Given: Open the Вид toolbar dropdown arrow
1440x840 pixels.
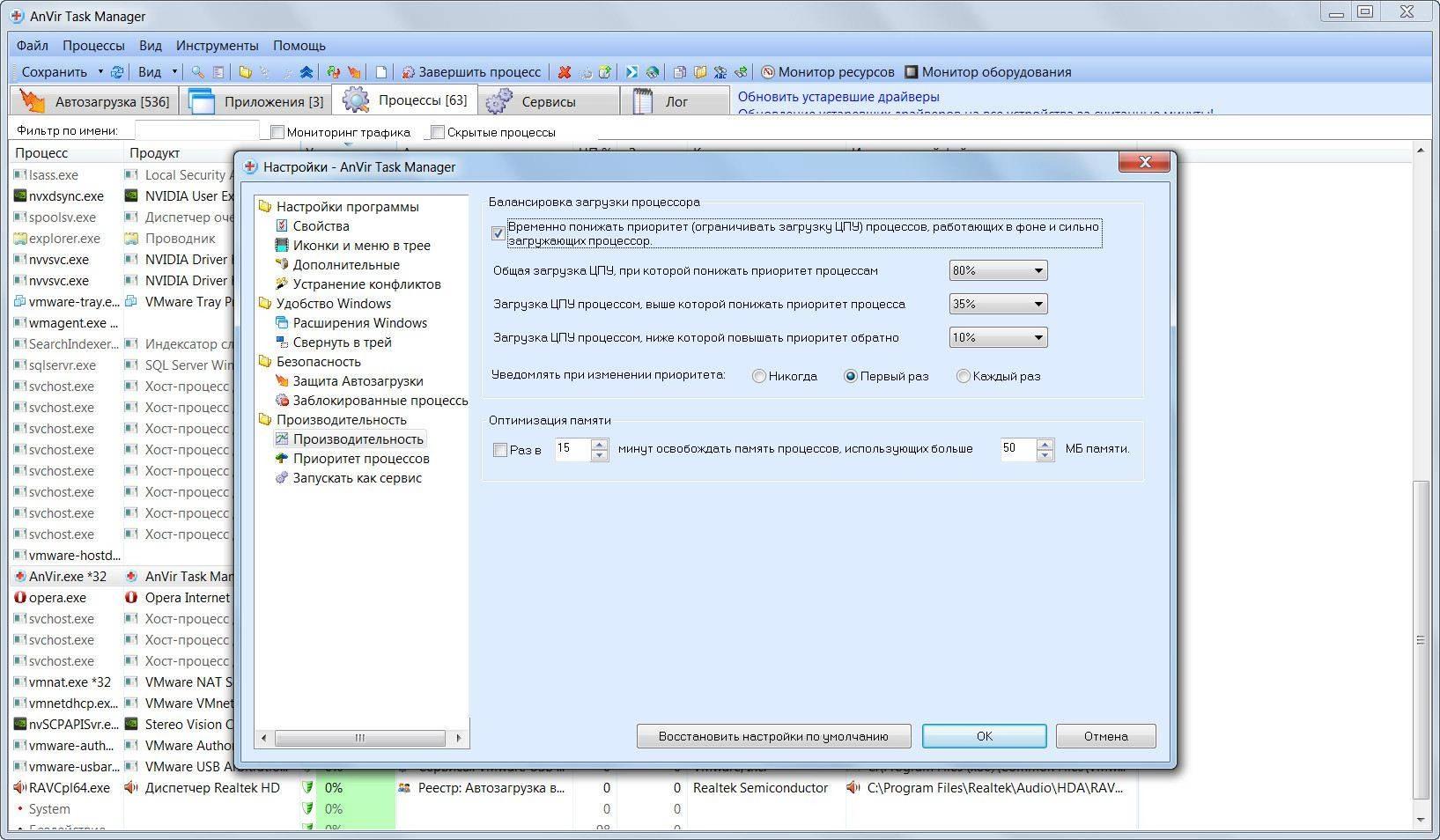Looking at the screenshot, I should [174, 72].
